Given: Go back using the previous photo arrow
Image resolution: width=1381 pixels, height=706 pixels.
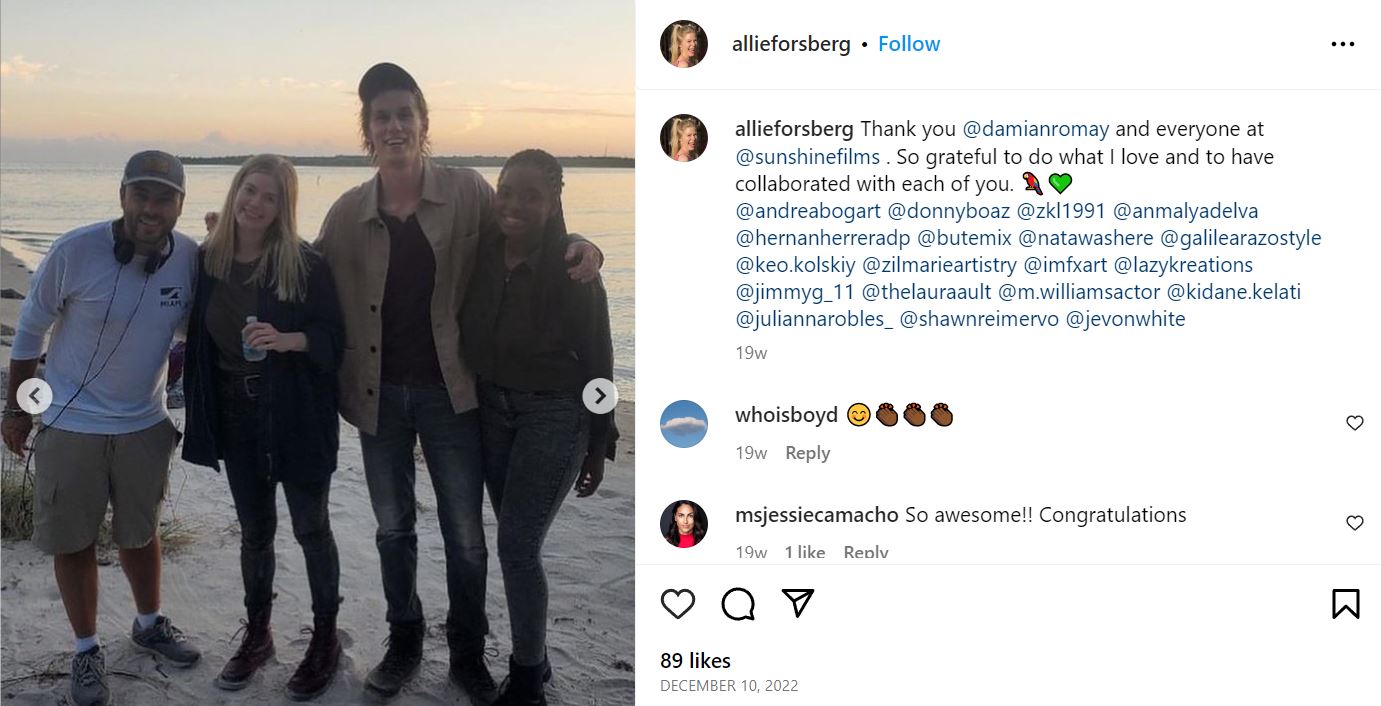Looking at the screenshot, I should point(35,396).
